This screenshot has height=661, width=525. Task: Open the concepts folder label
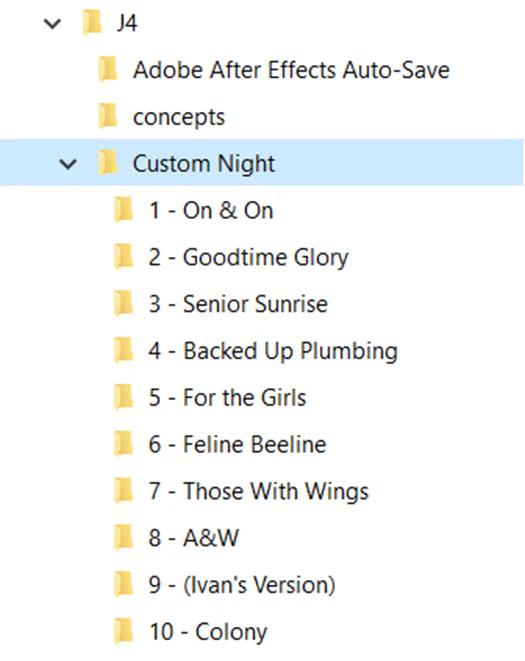[x=179, y=117]
